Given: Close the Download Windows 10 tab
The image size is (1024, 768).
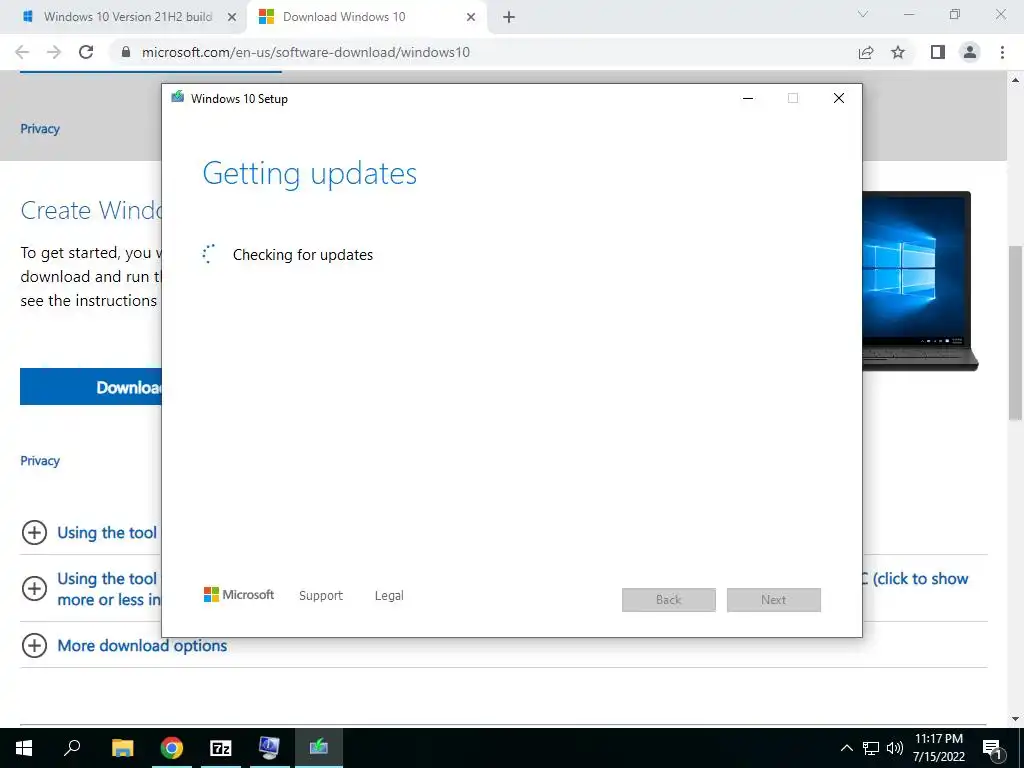Looking at the screenshot, I should [471, 18].
